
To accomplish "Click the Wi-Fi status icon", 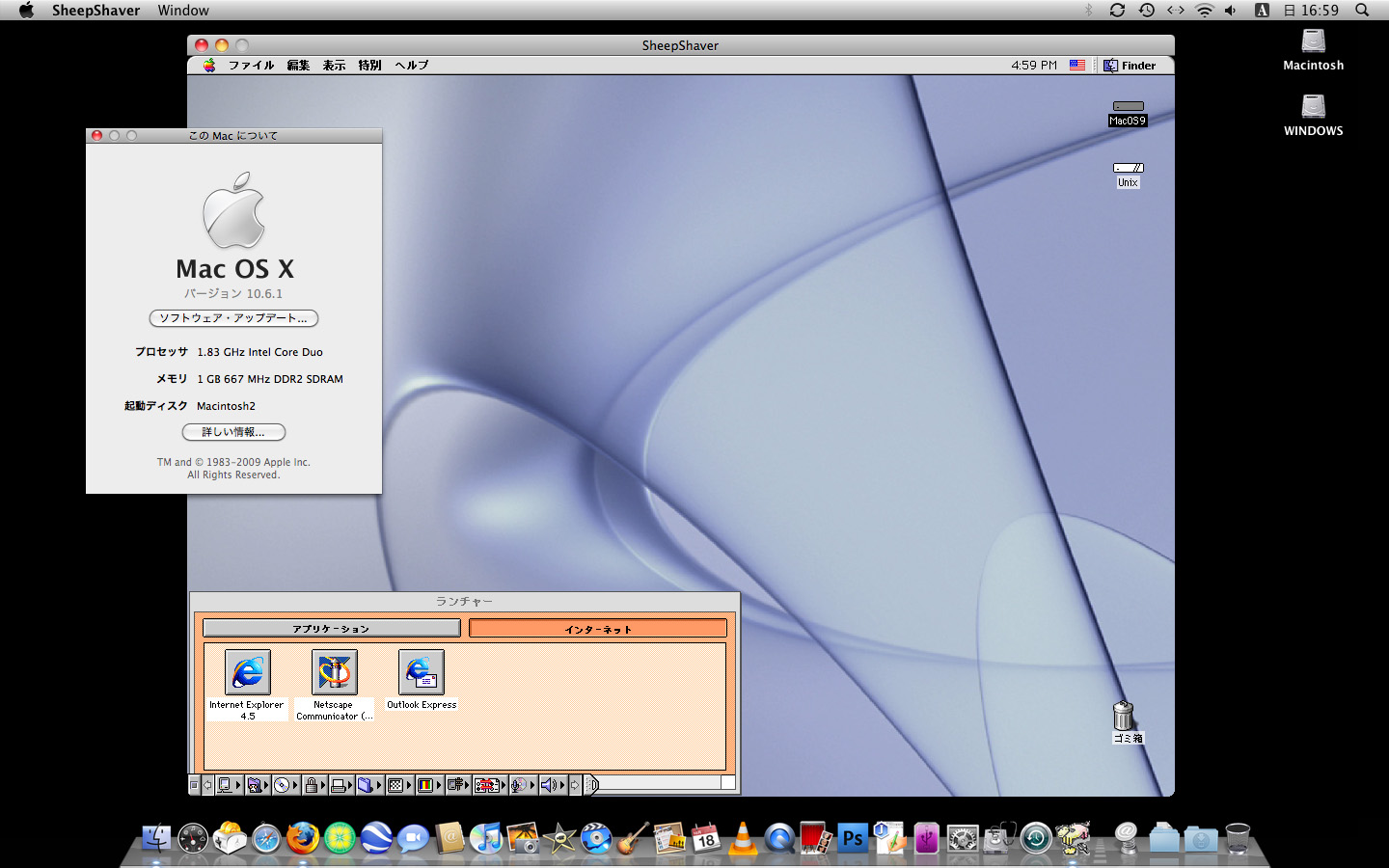I will coord(1204,10).
